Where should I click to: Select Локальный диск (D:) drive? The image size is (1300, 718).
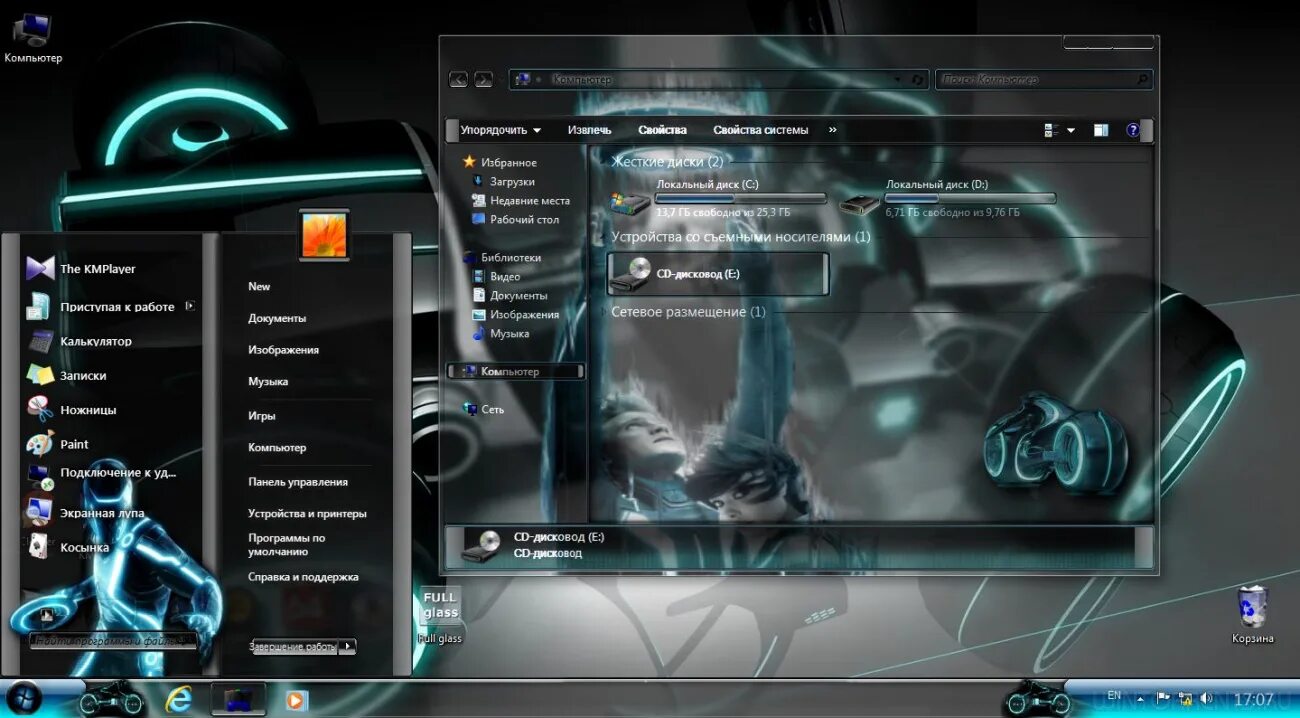coord(948,198)
